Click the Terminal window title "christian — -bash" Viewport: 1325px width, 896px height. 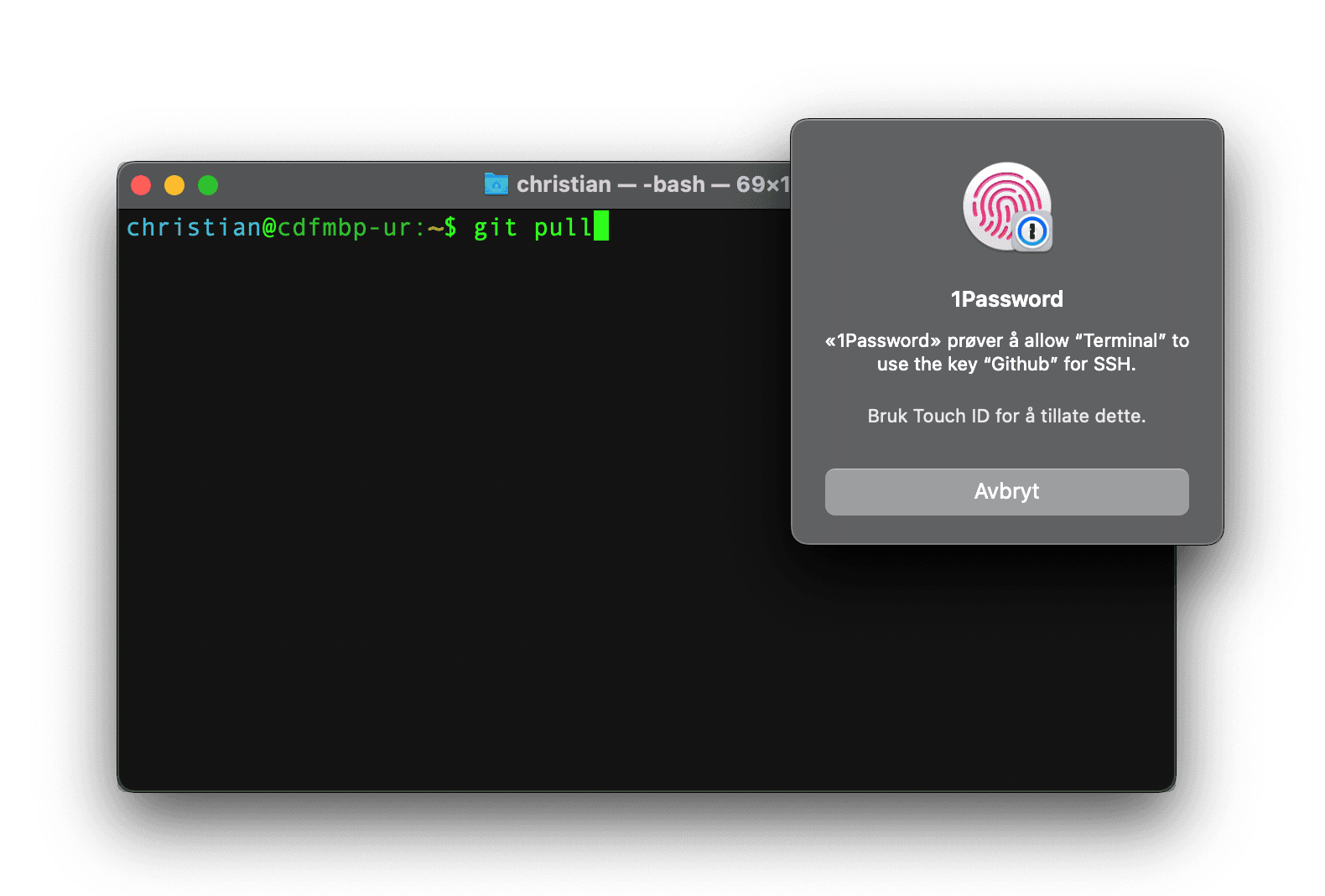[611, 184]
